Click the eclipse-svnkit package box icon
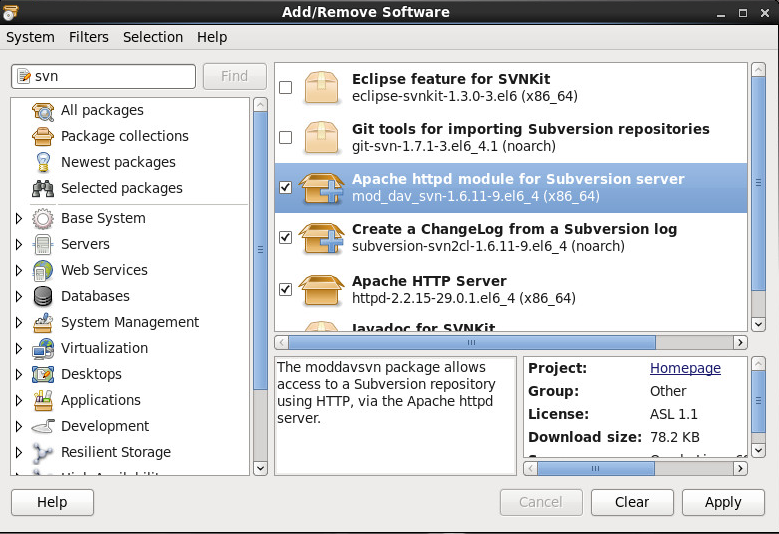This screenshot has height=534, width=779. pyautogui.click(x=321, y=87)
